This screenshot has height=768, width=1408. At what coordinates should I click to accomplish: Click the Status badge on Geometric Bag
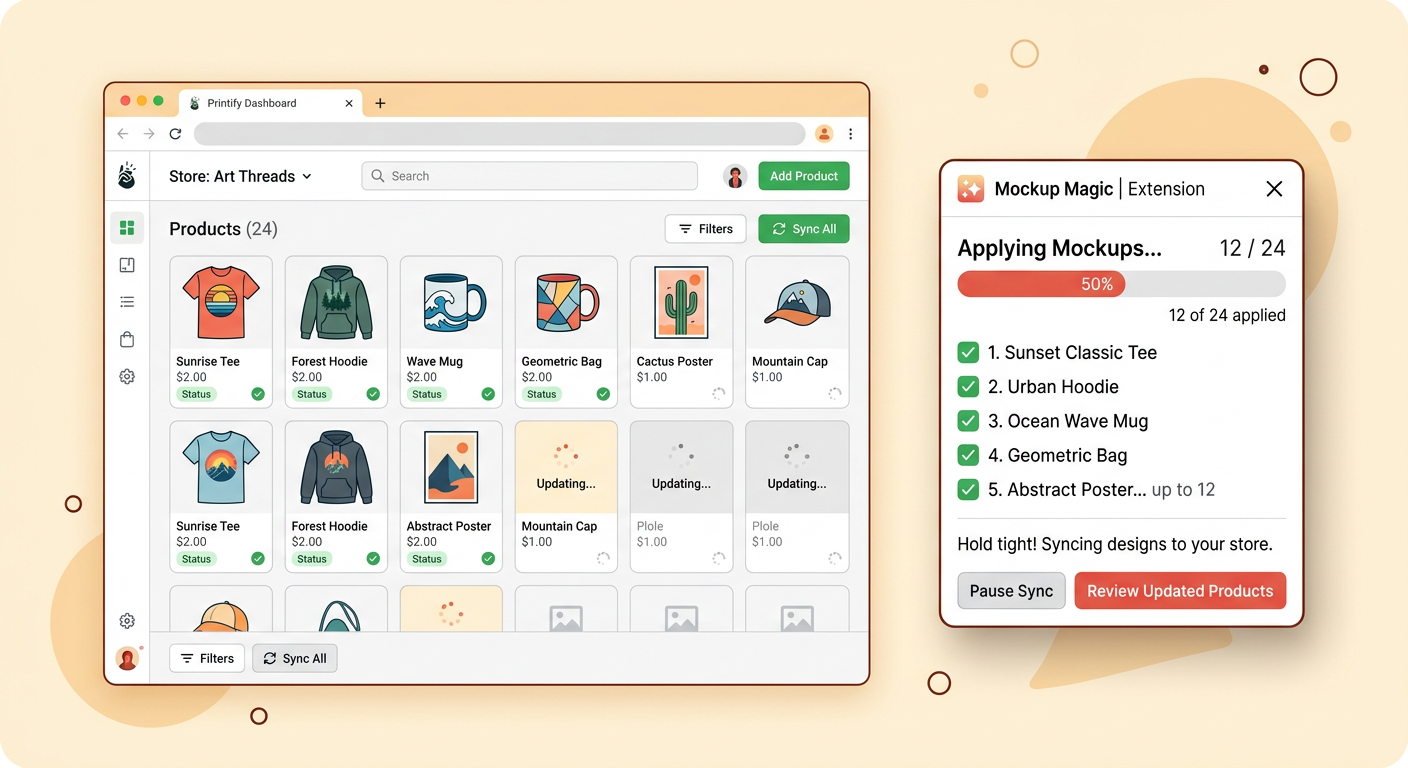tap(542, 394)
